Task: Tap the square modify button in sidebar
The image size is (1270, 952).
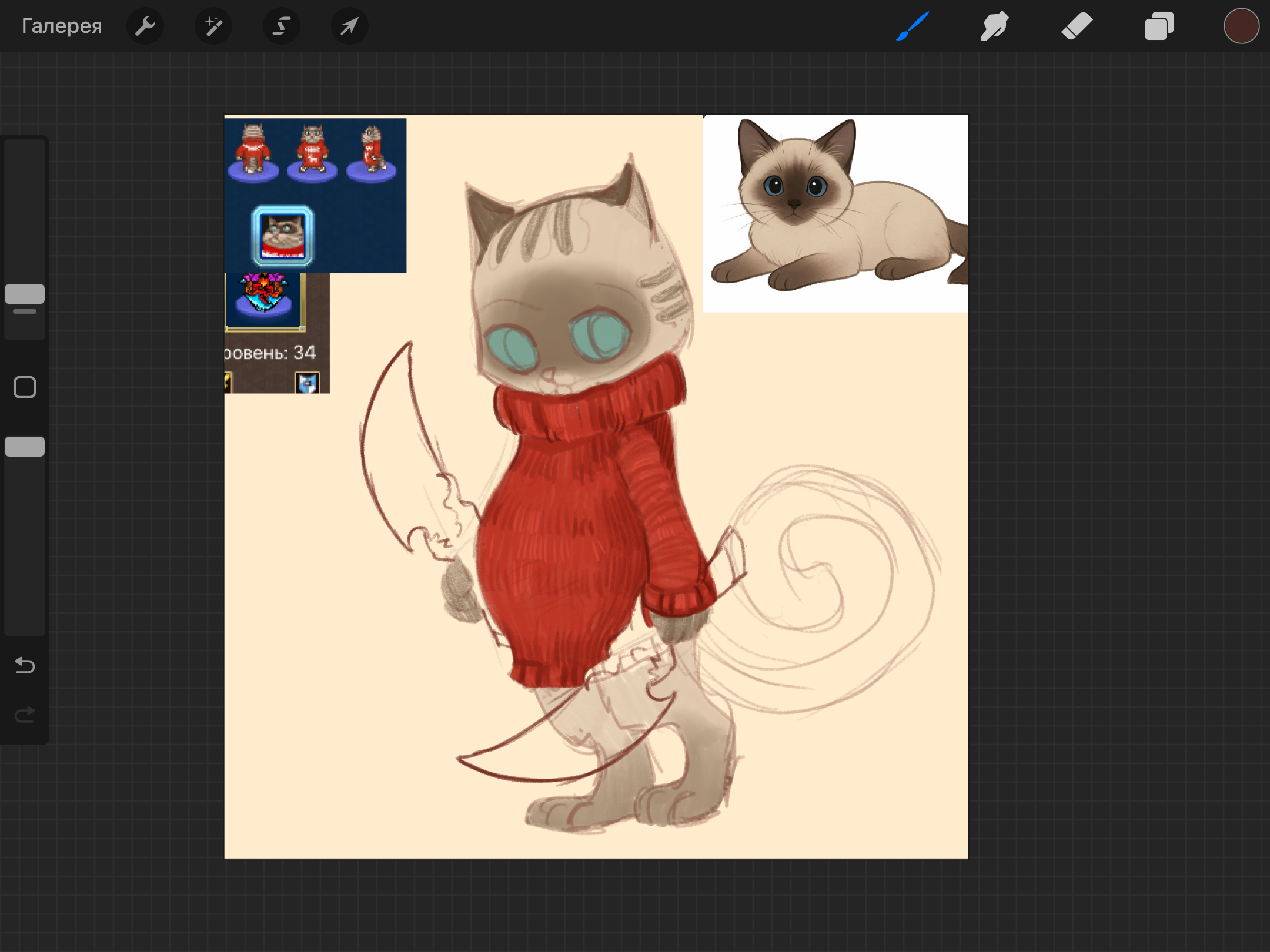Action: tap(25, 387)
